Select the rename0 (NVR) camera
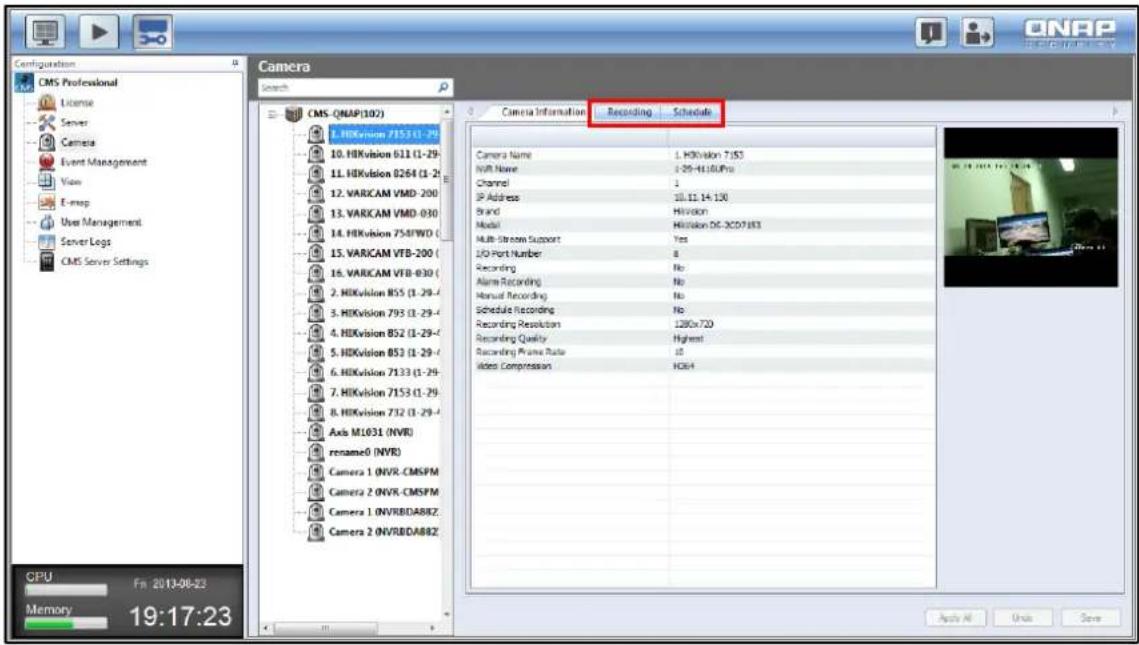Image resolution: width=1139 pixels, height=645 pixels. (x=365, y=452)
